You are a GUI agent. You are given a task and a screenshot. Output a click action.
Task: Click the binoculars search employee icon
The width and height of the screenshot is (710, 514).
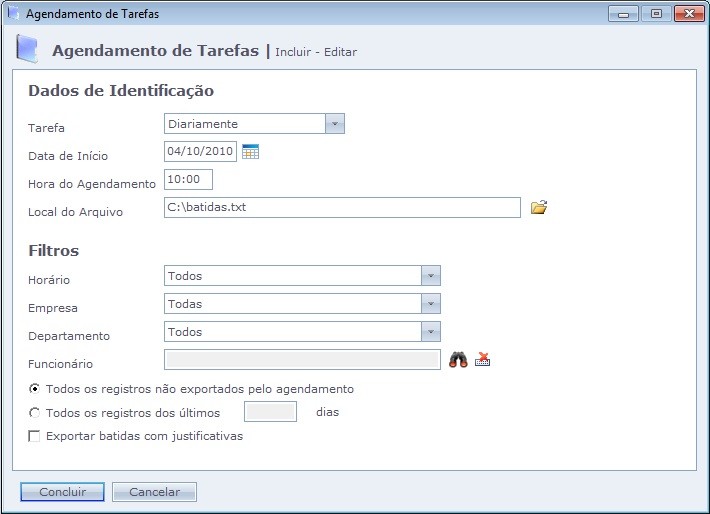[458, 360]
